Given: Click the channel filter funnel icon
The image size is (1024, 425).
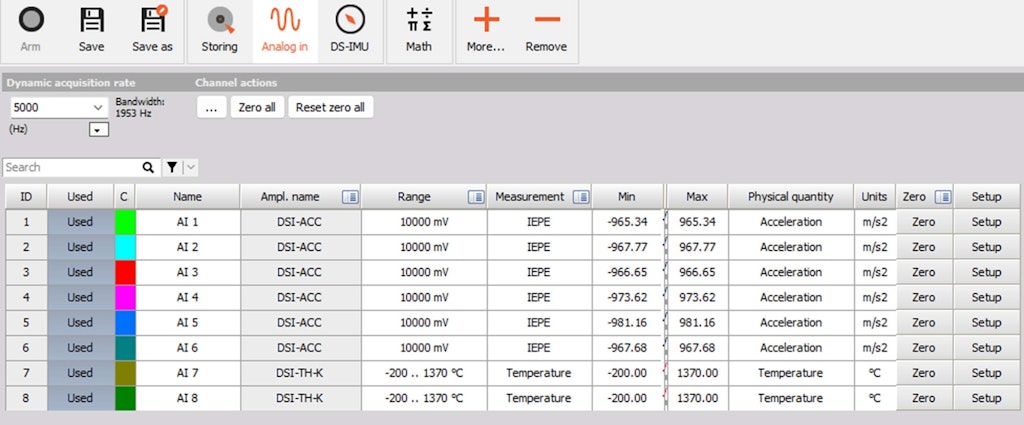Looking at the screenshot, I should [x=172, y=167].
